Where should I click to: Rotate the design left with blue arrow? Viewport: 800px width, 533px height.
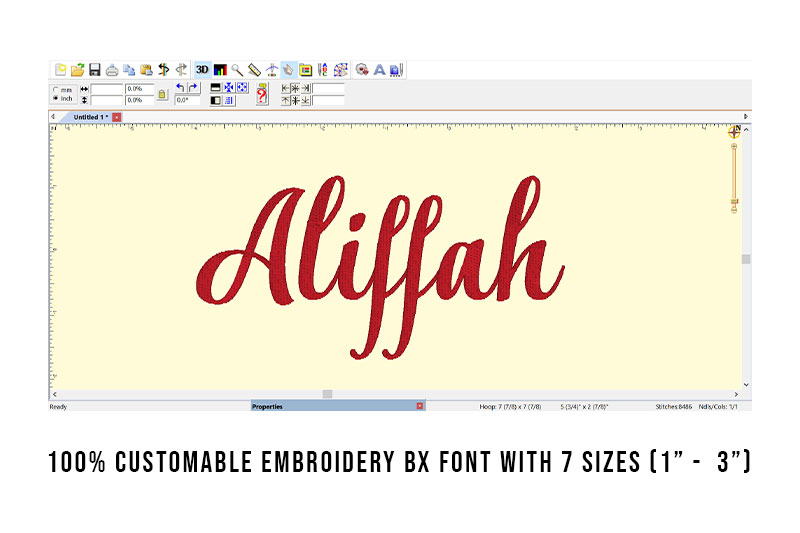coord(180,88)
